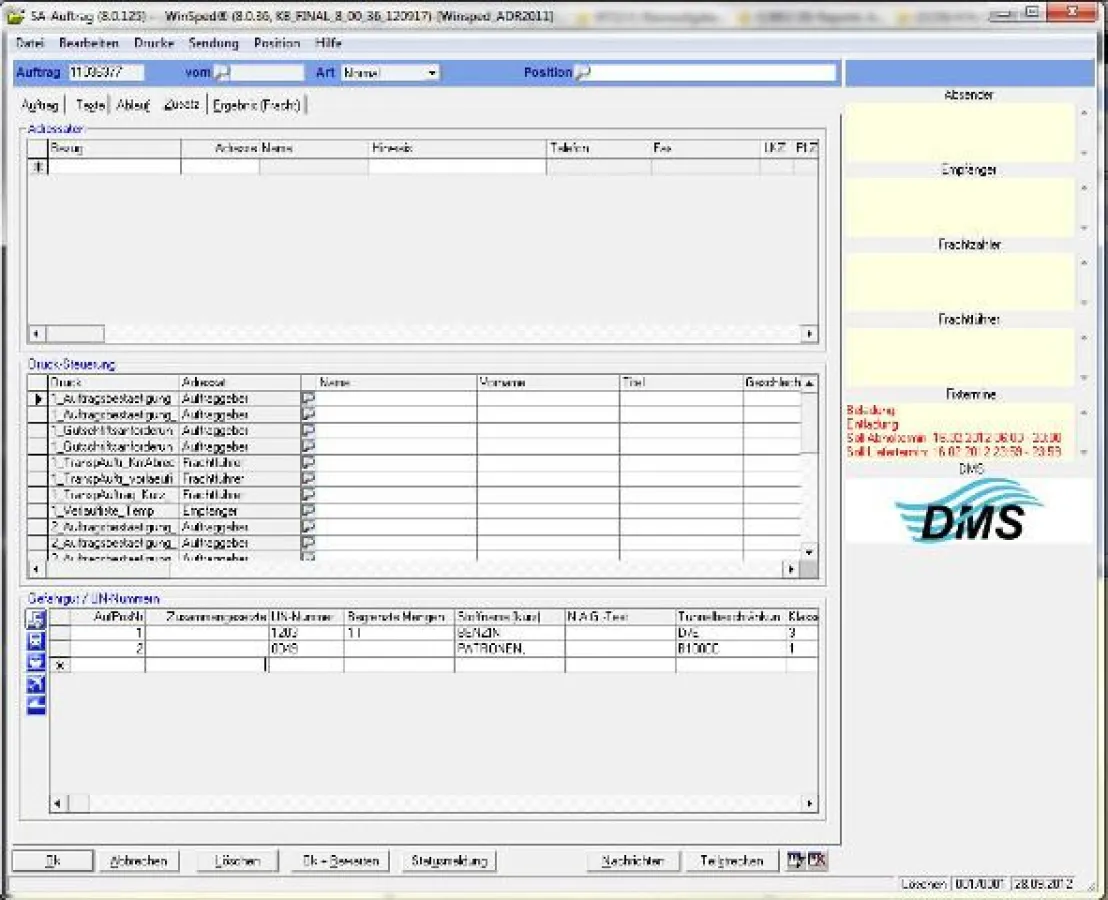Switch to the Ergebnis (Fracht) tab
This screenshot has height=900, width=1108.
pos(258,105)
